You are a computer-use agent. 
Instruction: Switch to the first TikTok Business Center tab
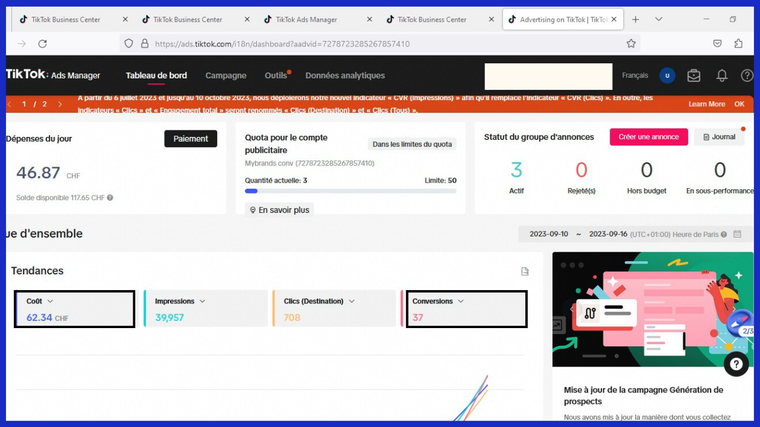[65, 19]
